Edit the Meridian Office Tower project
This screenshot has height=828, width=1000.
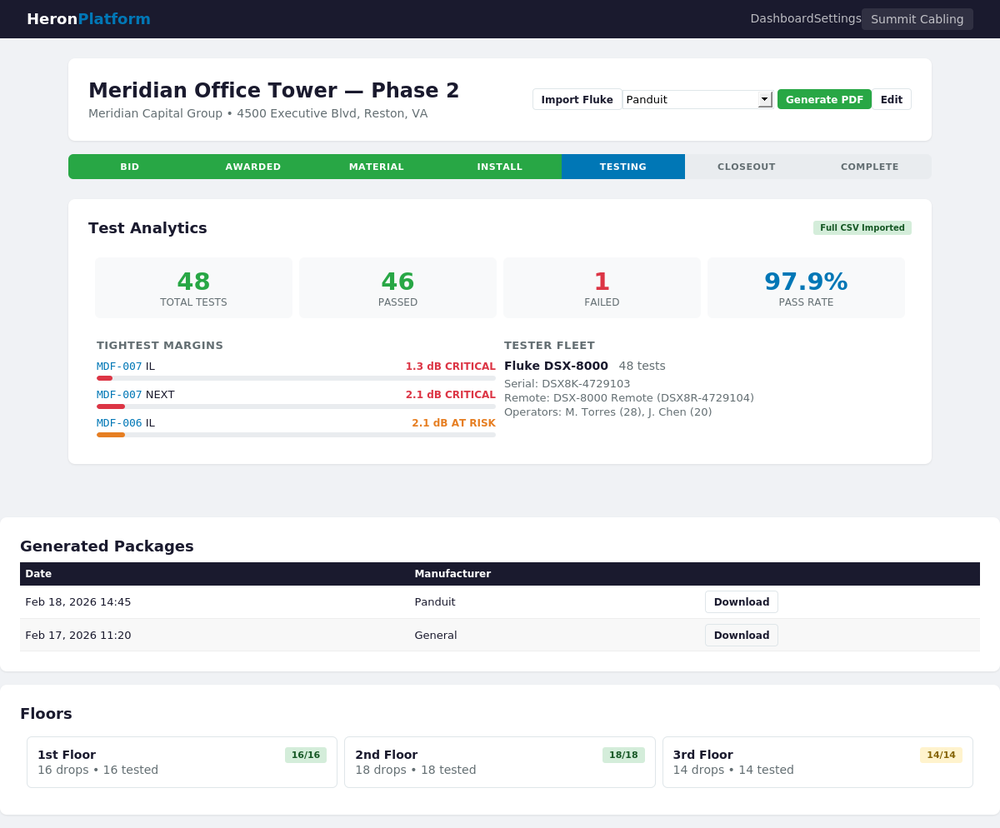891,99
